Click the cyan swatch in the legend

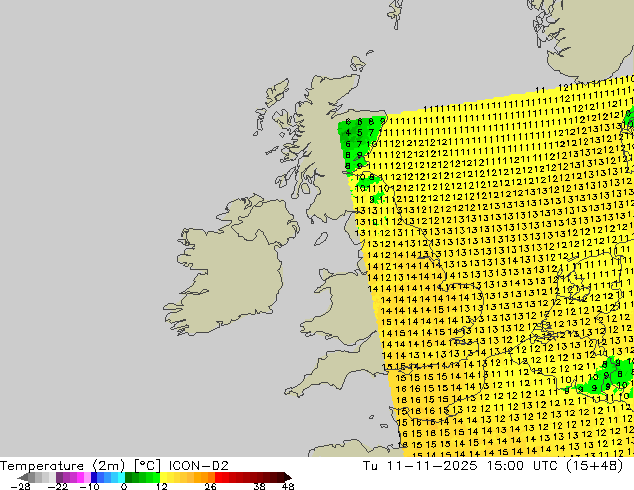[121, 477]
